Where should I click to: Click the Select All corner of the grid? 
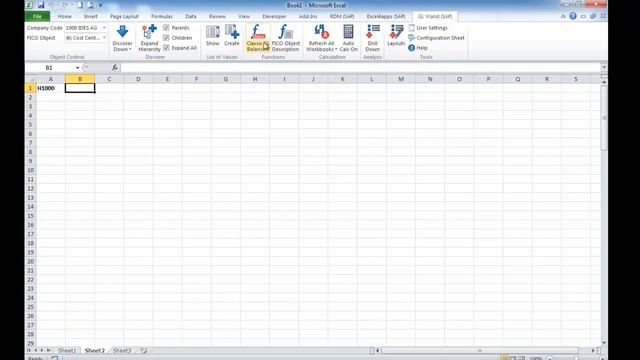(x=31, y=79)
